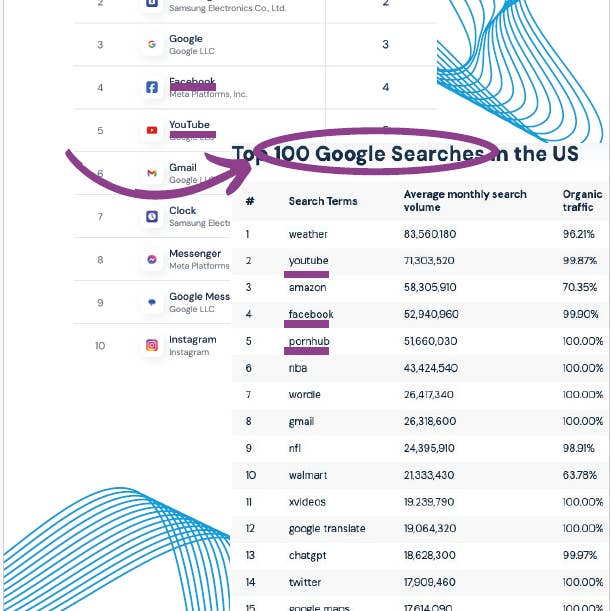This screenshot has height=611, width=611.
Task: Open the 'amazon' search term
Action: coord(307,288)
